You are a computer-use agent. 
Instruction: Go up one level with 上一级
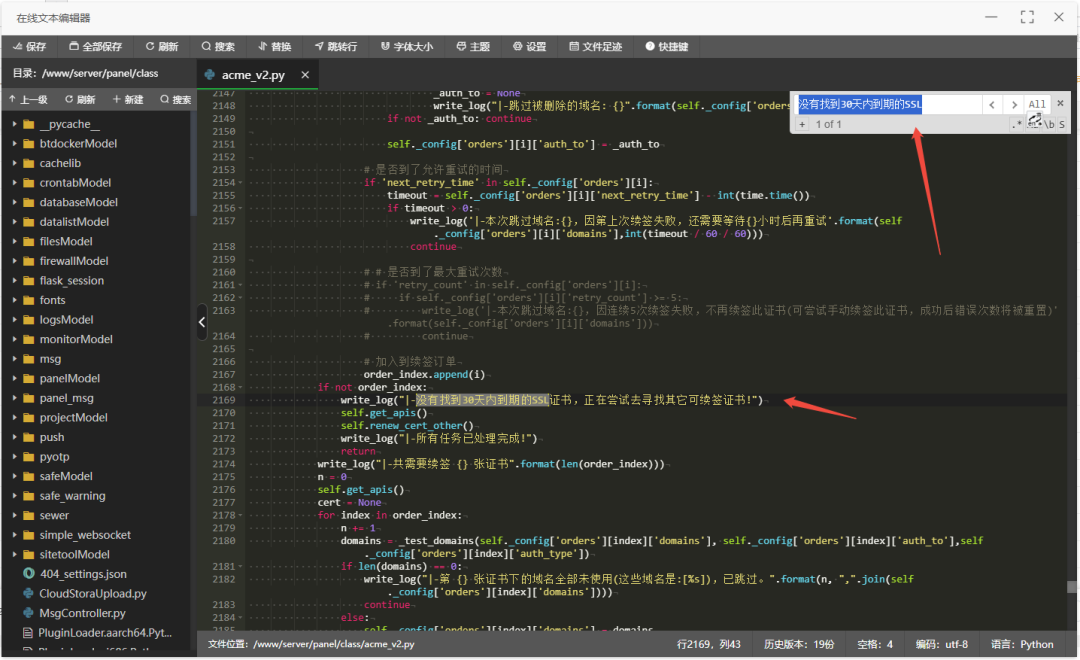coord(28,100)
